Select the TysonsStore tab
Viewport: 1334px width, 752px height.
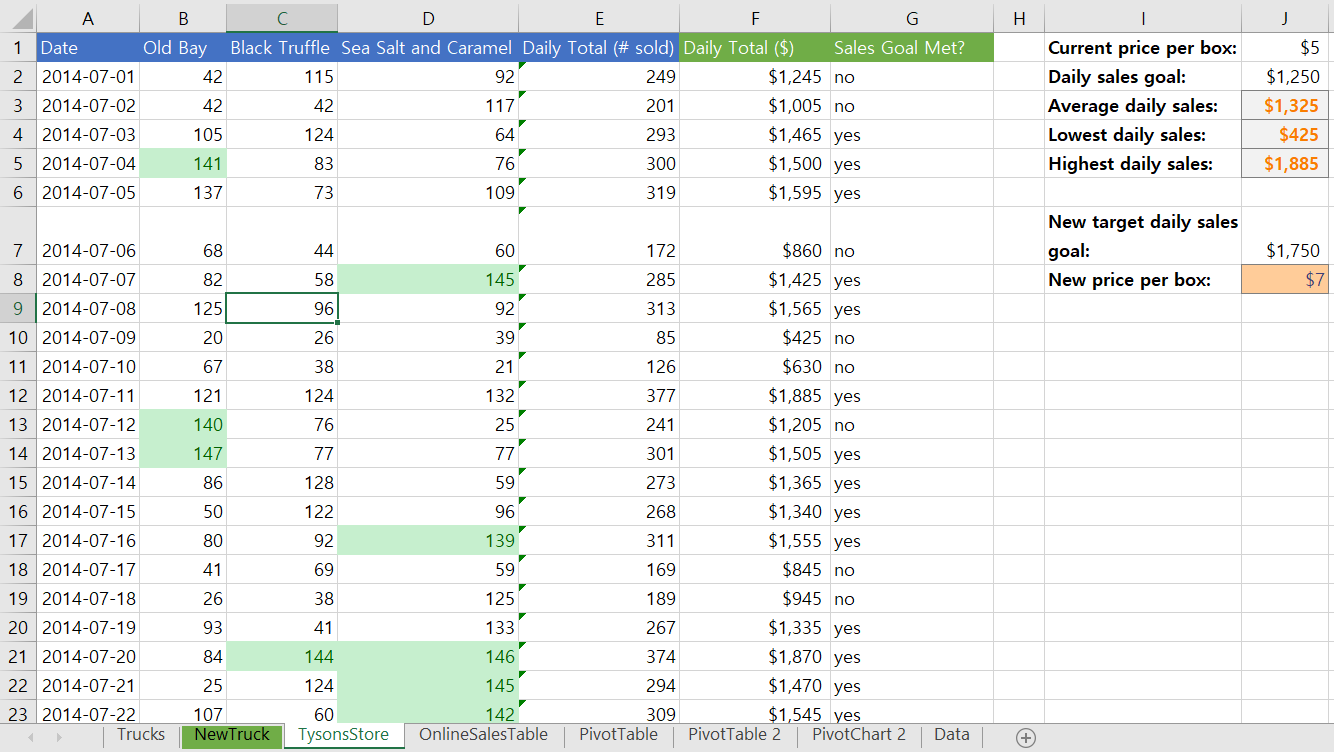pyautogui.click(x=344, y=734)
